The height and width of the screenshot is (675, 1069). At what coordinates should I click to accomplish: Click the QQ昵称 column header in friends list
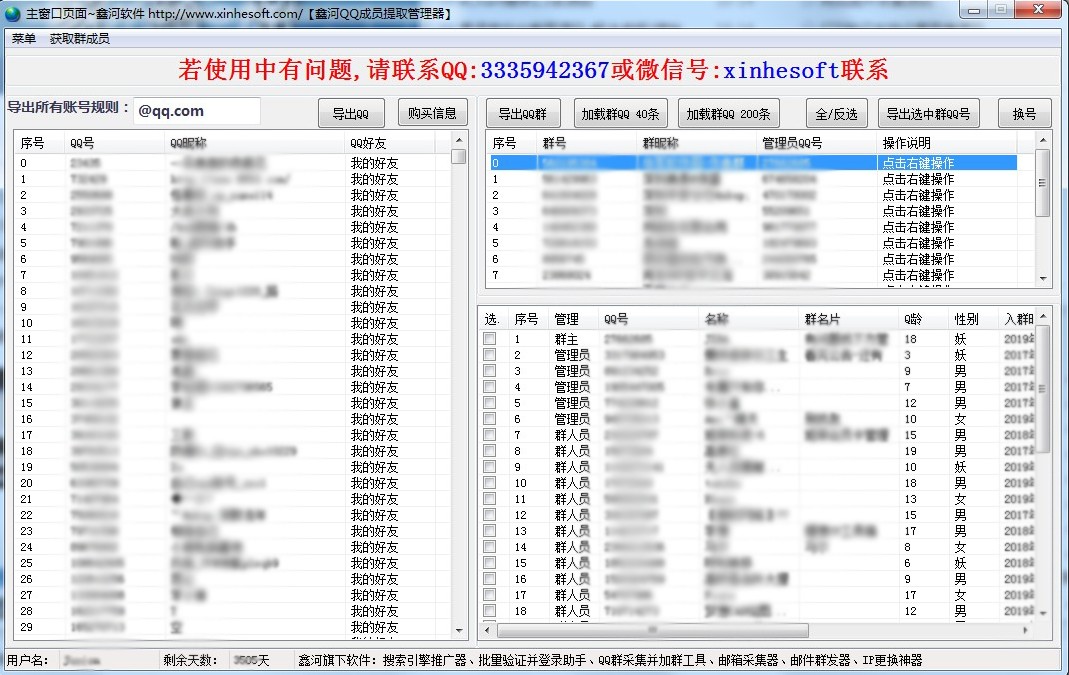pos(254,143)
